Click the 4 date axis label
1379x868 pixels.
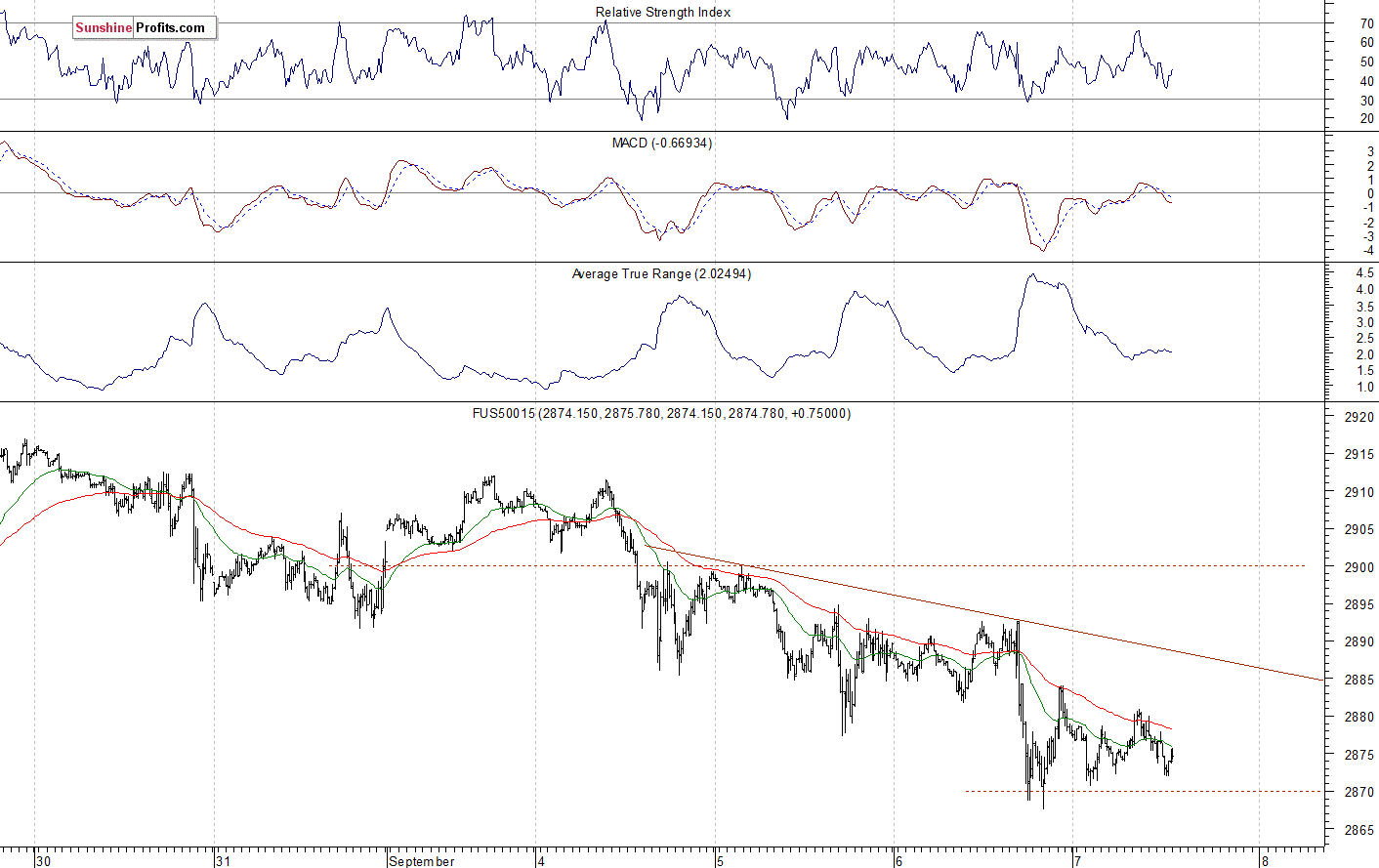click(541, 861)
